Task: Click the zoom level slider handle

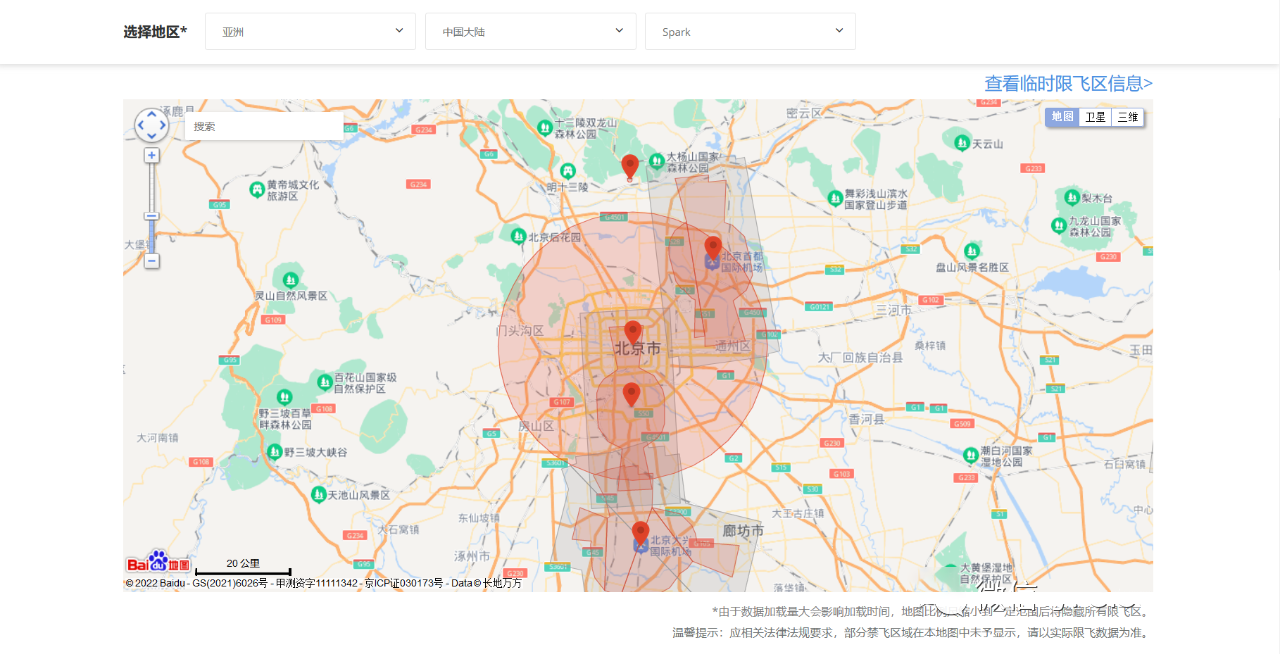Action: (152, 216)
